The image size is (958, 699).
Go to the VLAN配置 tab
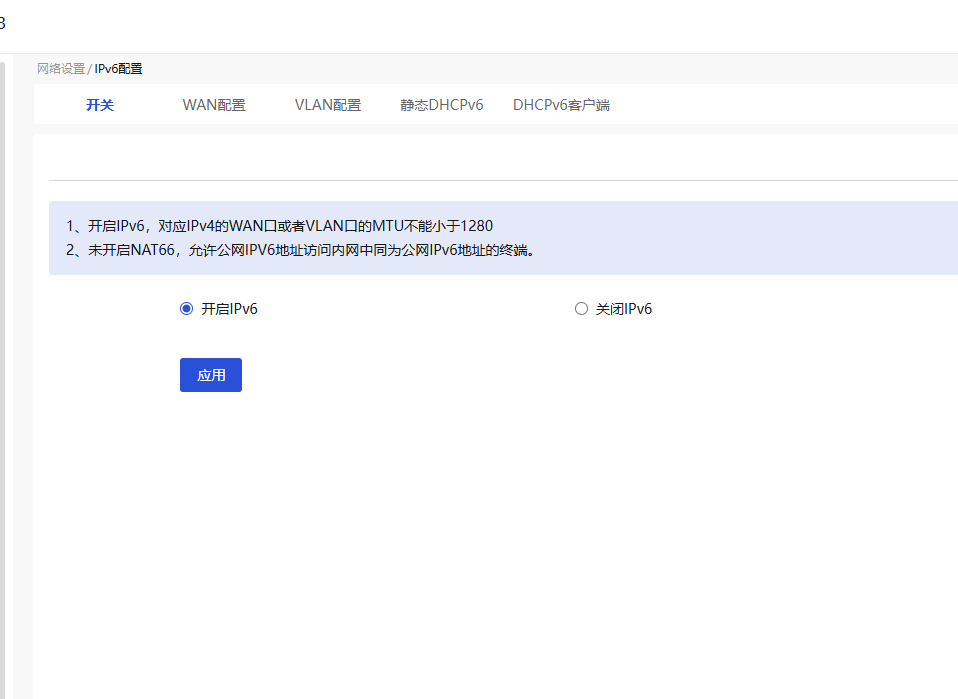tap(328, 105)
